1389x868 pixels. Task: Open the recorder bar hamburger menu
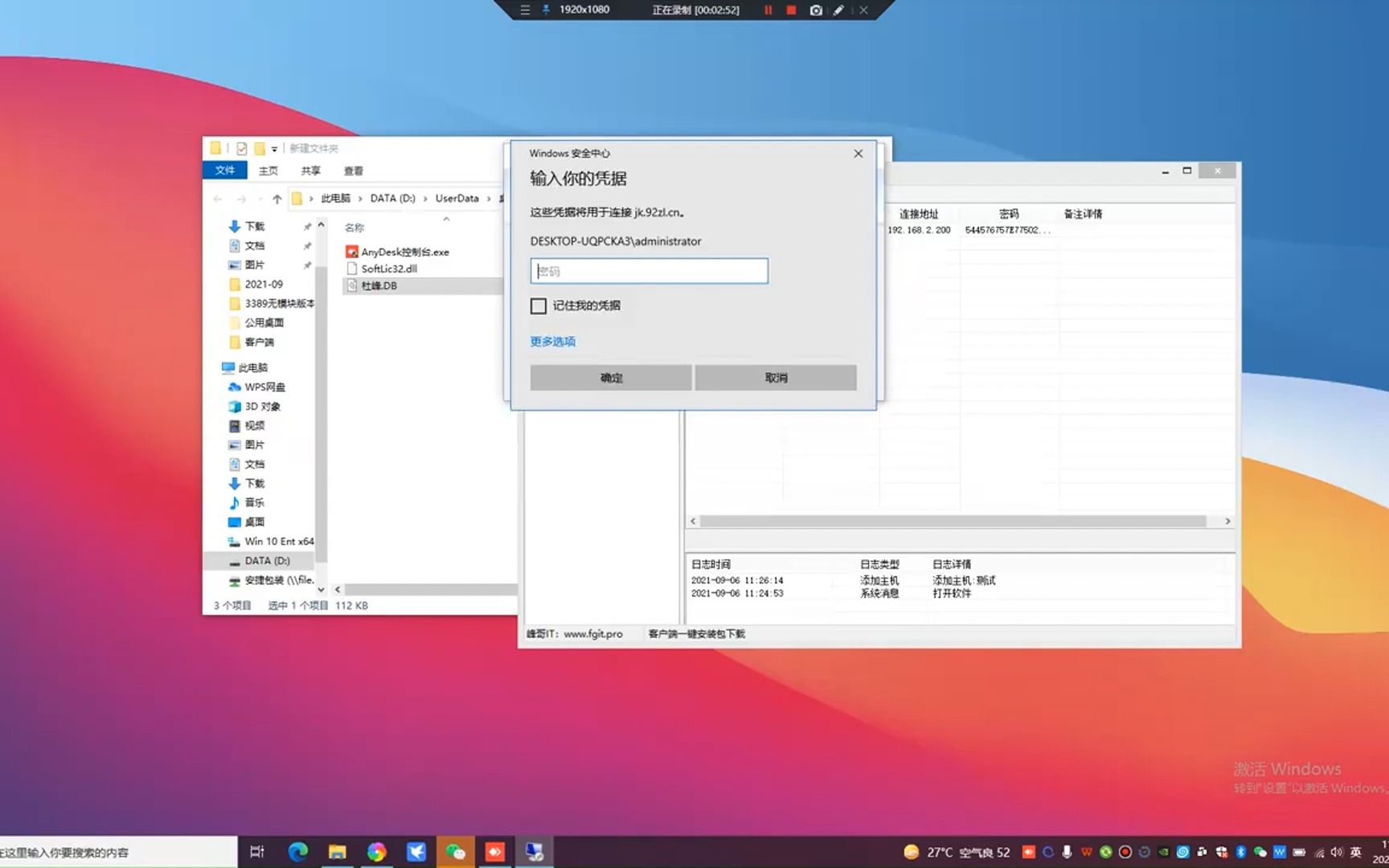pyautogui.click(x=525, y=10)
